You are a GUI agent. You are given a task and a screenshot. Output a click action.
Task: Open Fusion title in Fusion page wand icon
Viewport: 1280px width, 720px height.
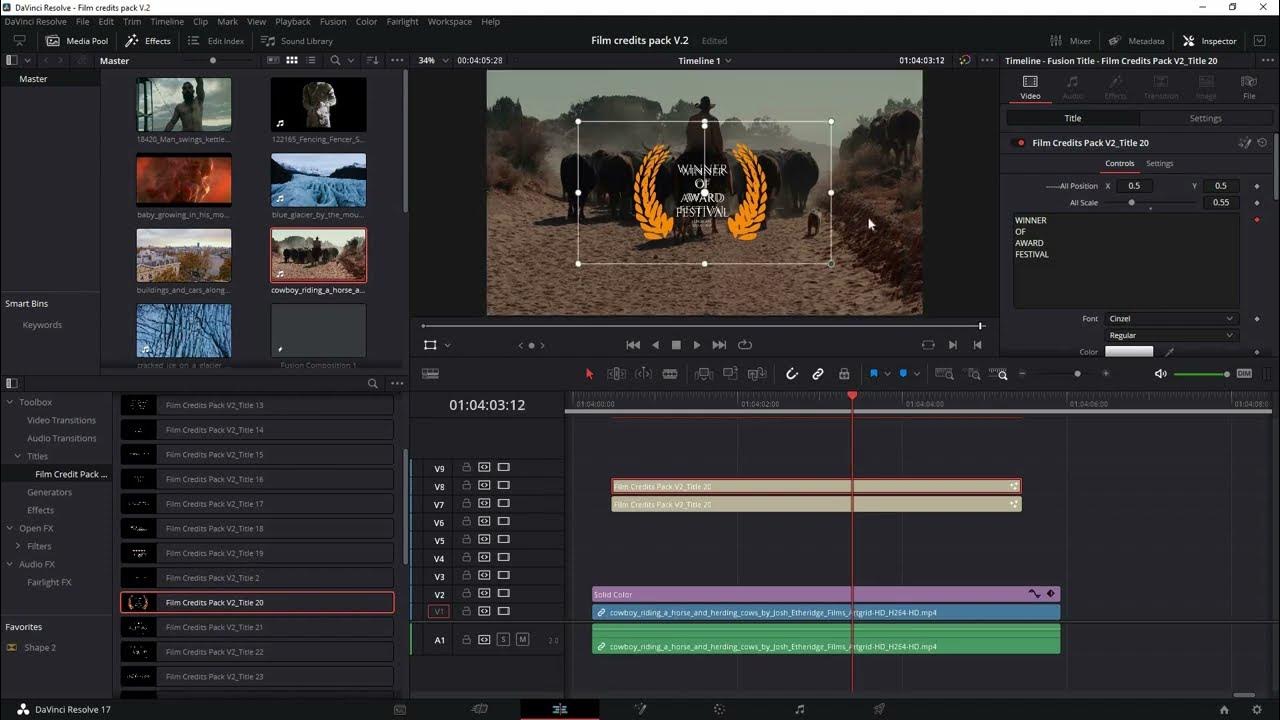tap(1245, 143)
